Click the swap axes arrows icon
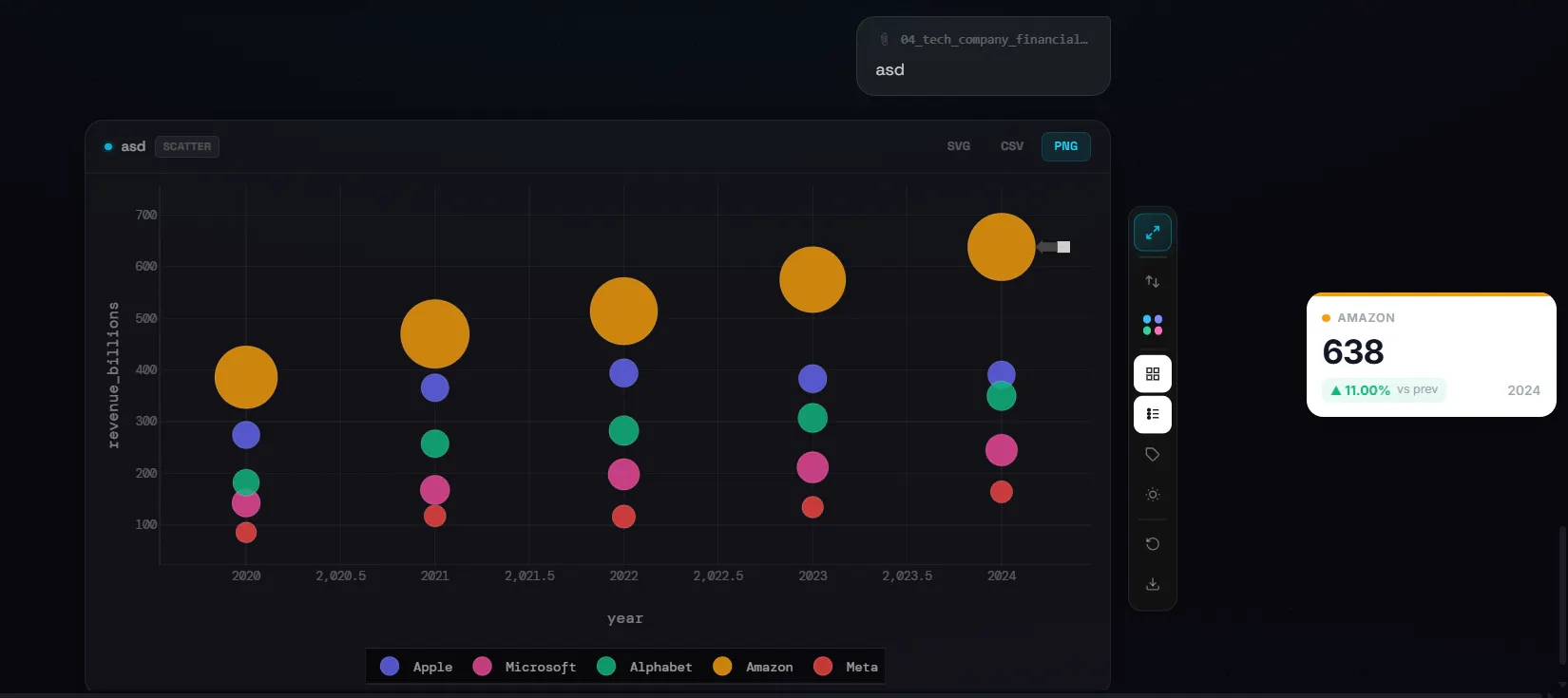 [1153, 281]
